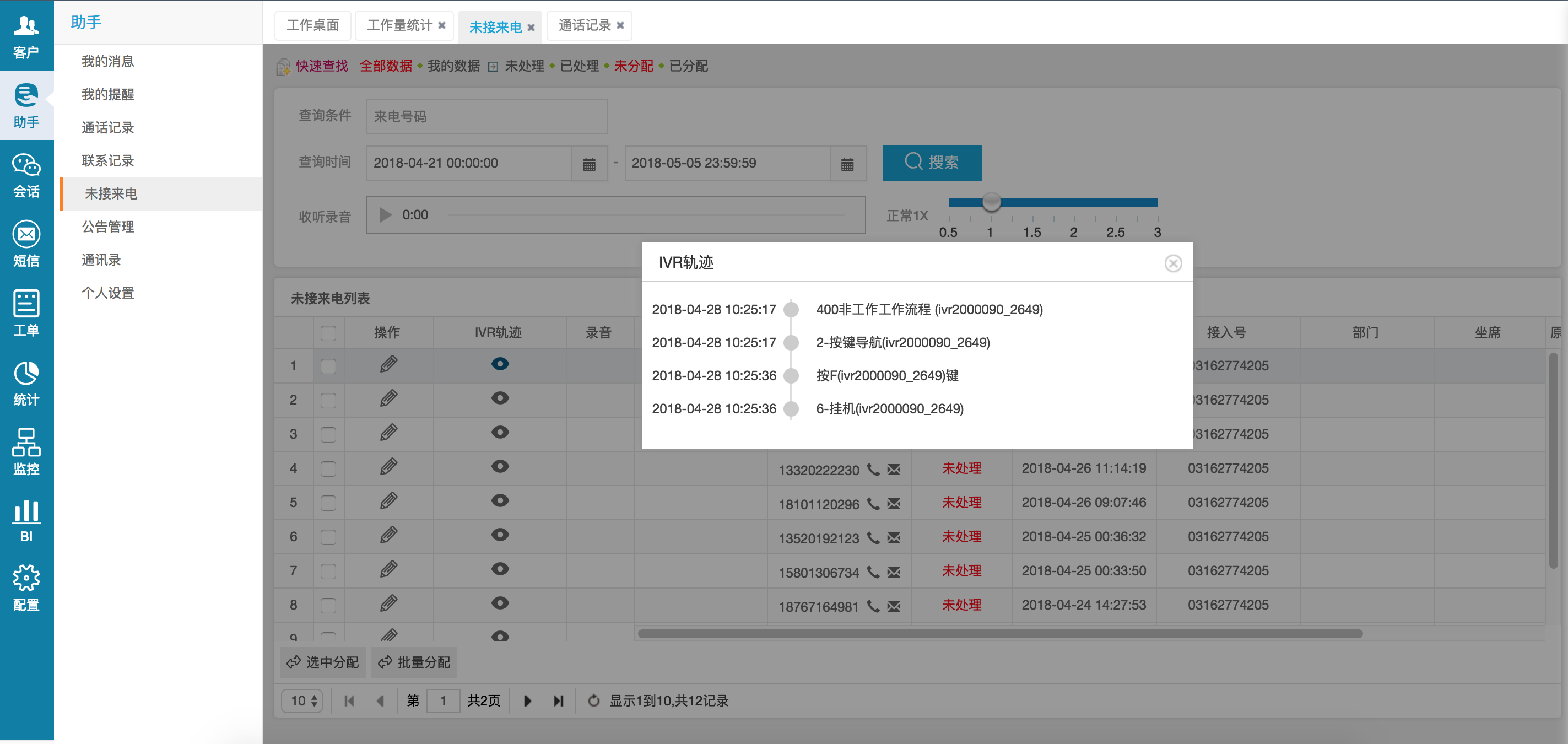
Task: Switch to 工作桌面 tab
Action: point(313,25)
